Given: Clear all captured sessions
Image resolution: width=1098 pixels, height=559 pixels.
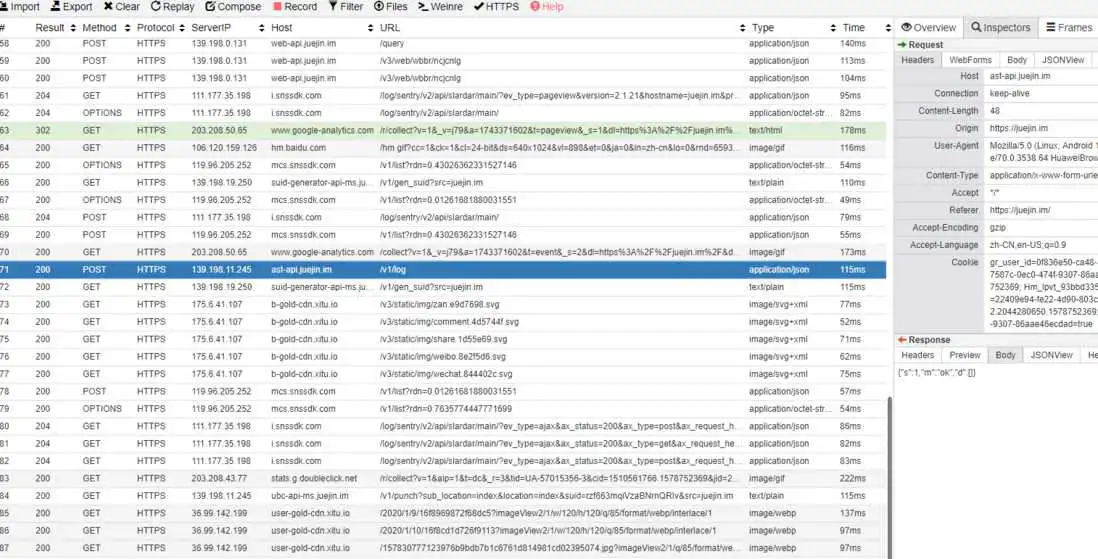Looking at the screenshot, I should pyautogui.click(x=122, y=6).
